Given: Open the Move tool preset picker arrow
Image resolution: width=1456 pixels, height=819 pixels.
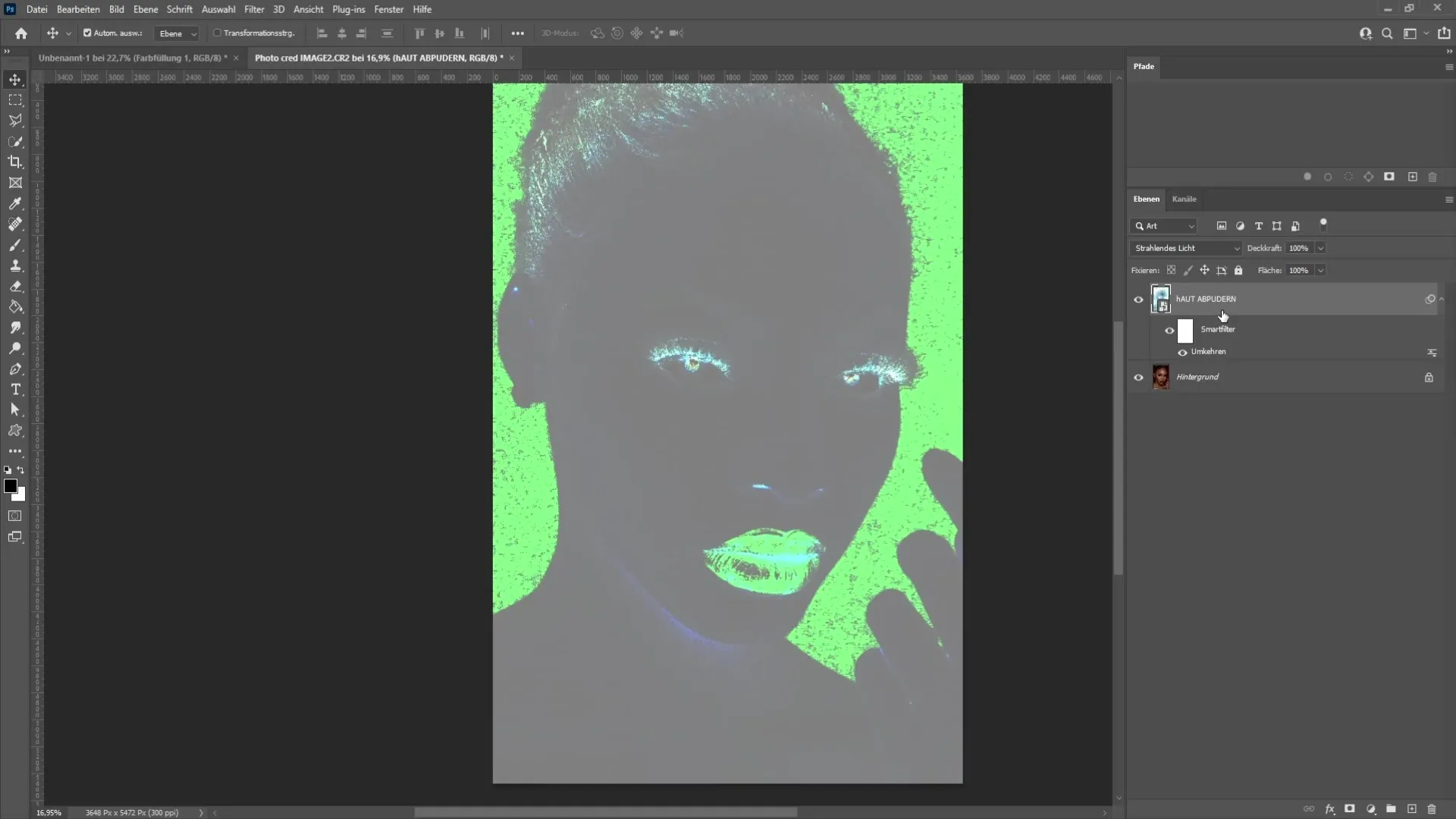Looking at the screenshot, I should tap(68, 33).
